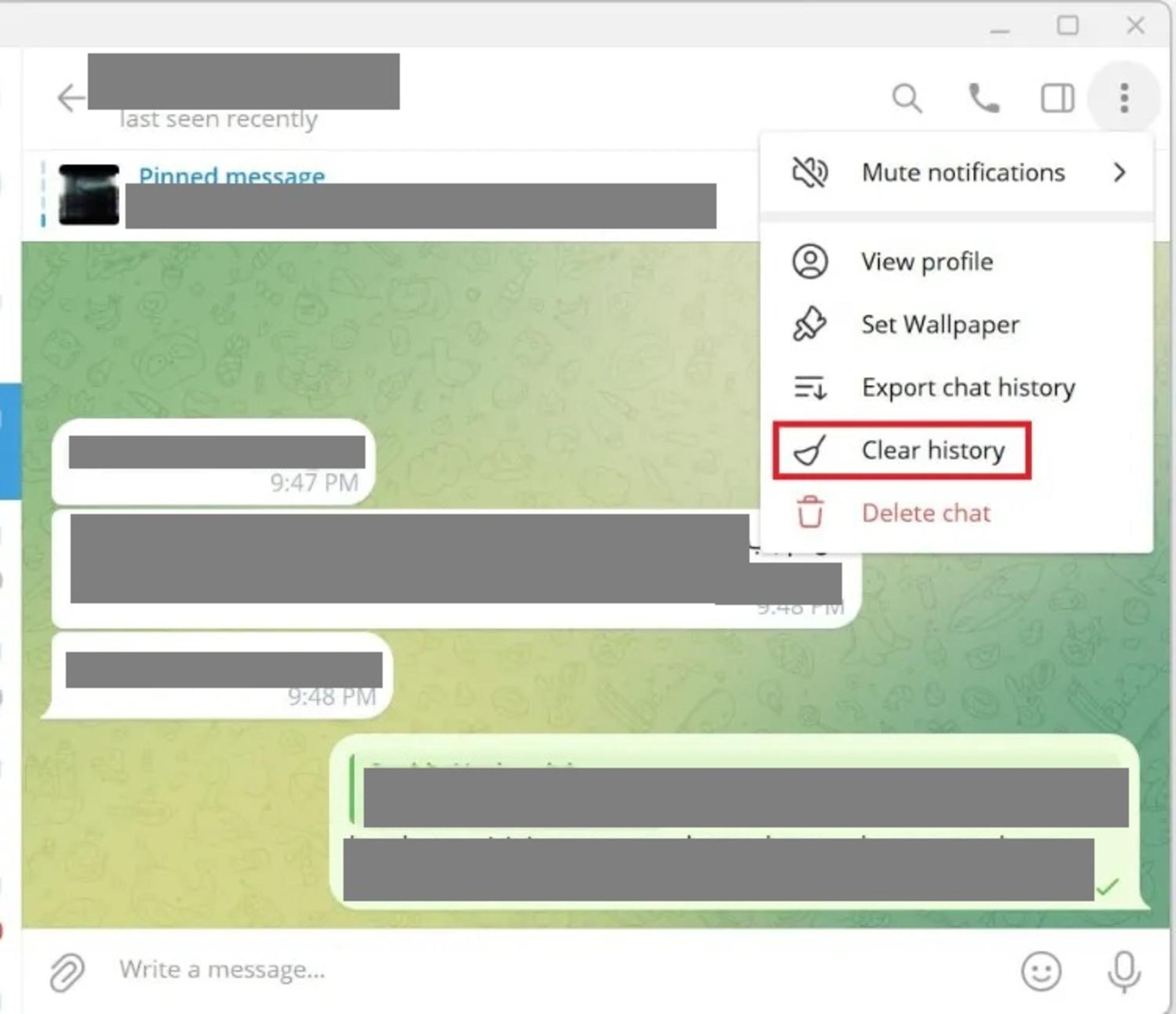Choose View profile from the menu

957,262
